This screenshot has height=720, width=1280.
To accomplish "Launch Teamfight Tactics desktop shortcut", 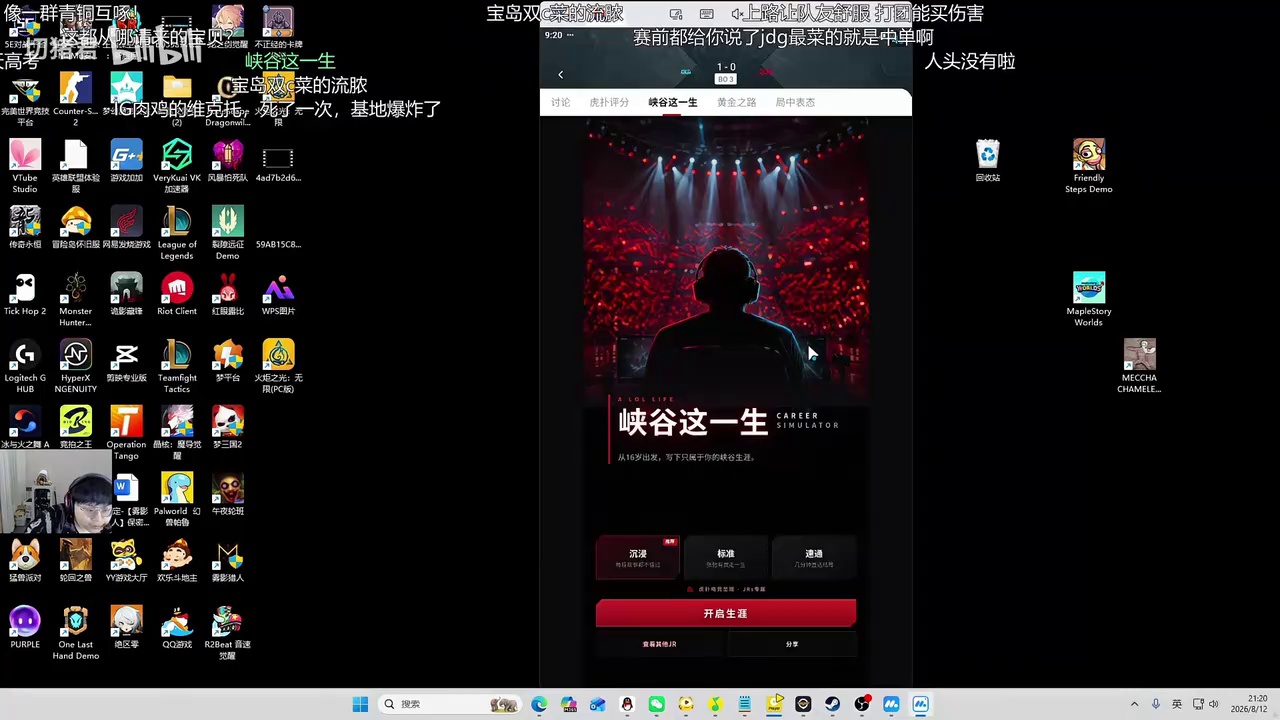I will click(x=177, y=366).
